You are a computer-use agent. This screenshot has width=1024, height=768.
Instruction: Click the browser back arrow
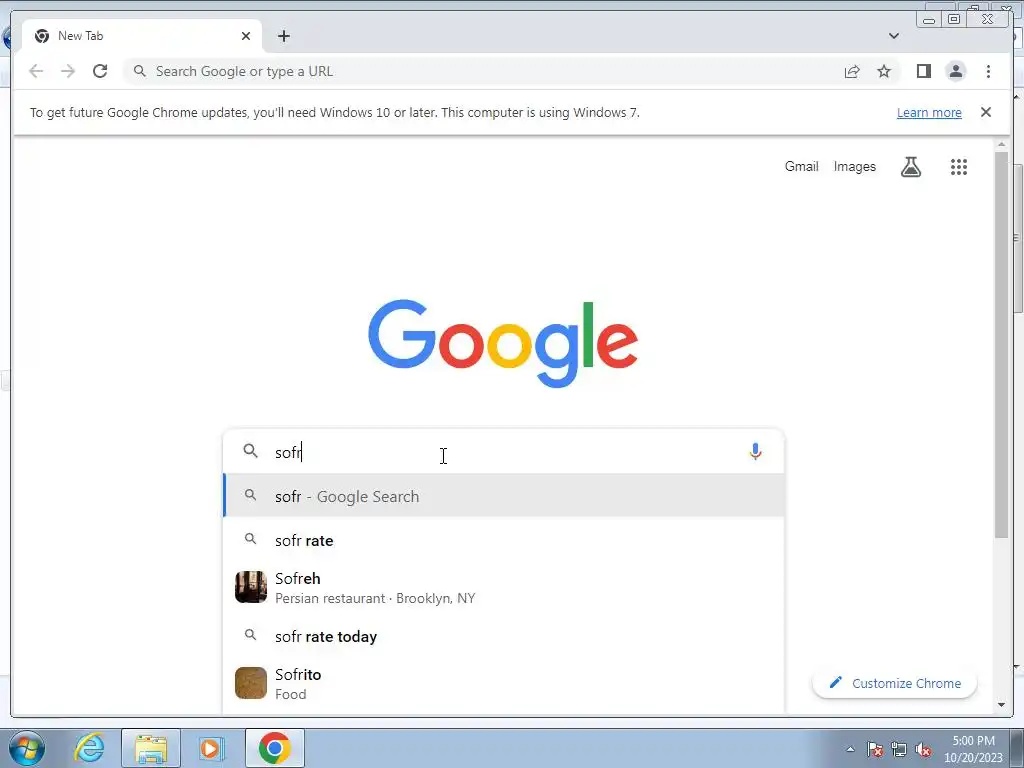click(36, 71)
